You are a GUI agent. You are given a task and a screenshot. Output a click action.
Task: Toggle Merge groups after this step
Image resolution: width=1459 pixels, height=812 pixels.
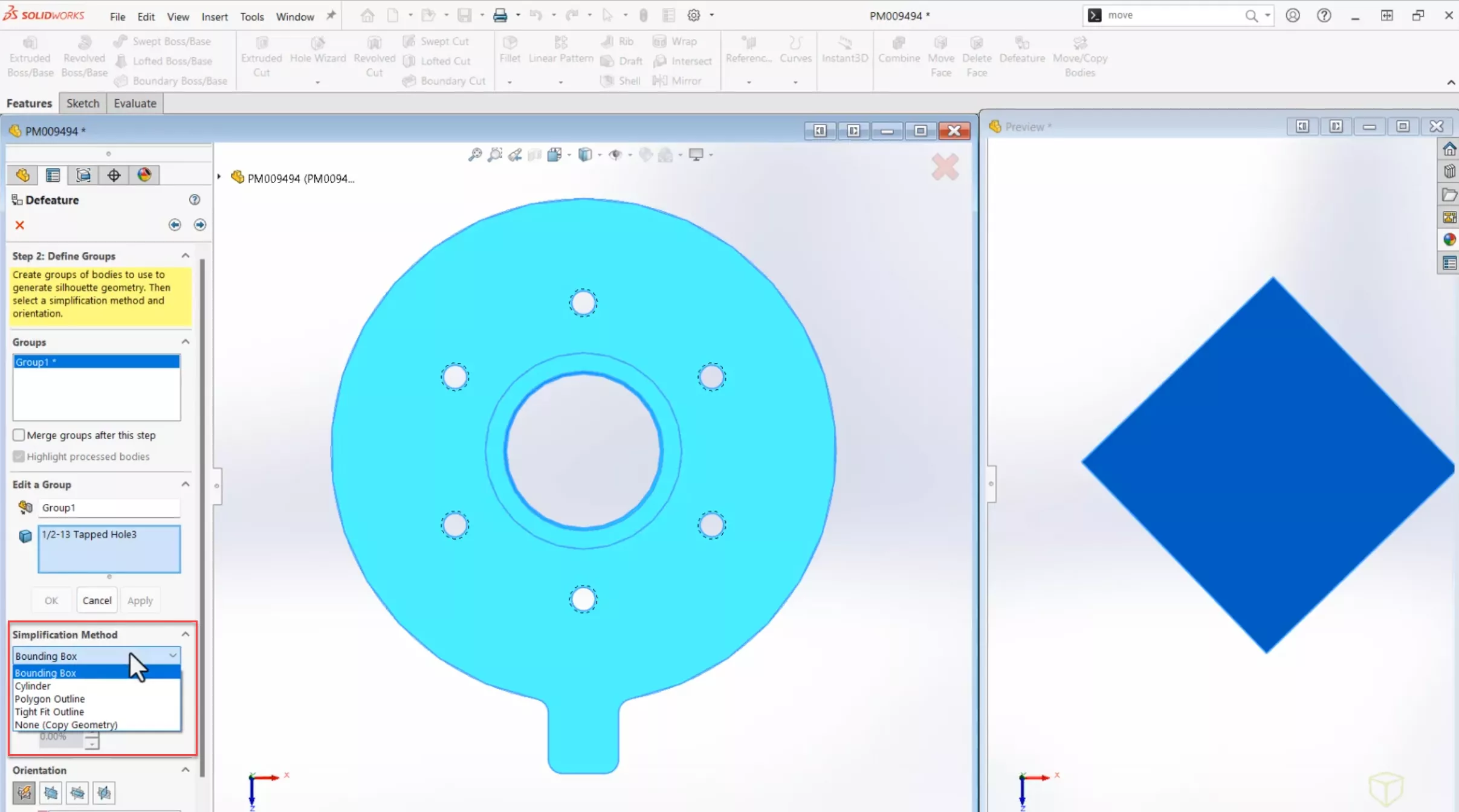coord(18,435)
